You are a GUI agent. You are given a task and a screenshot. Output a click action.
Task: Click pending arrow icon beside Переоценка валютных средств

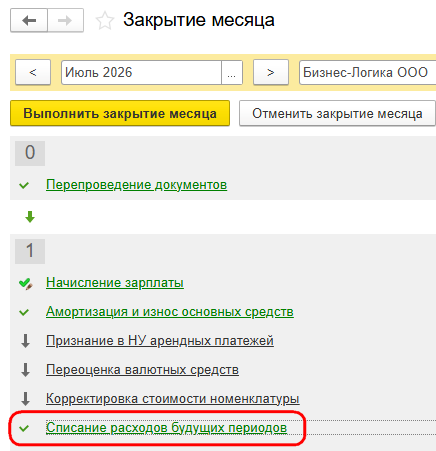(x=25, y=370)
